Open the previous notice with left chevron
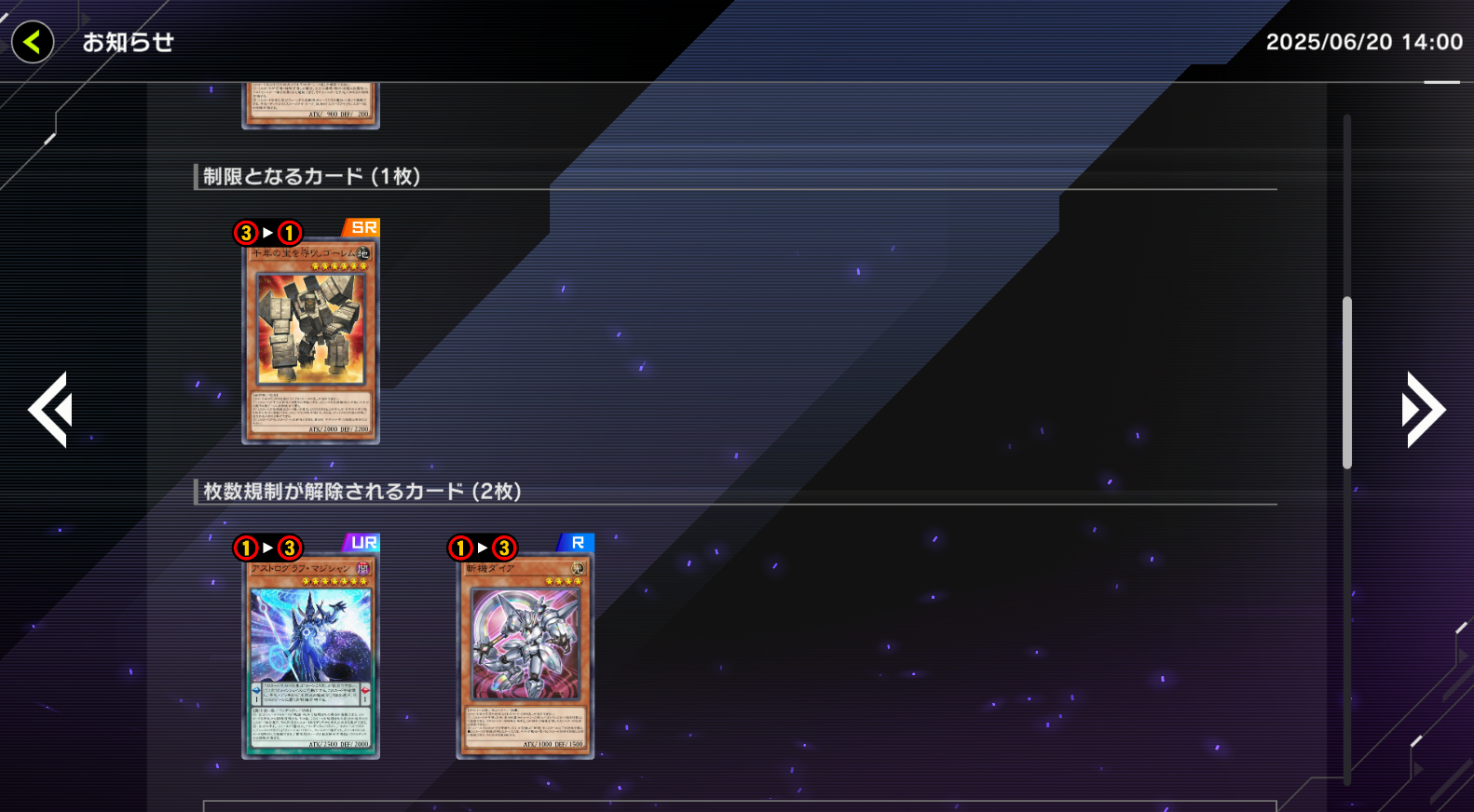 pyautogui.click(x=49, y=410)
